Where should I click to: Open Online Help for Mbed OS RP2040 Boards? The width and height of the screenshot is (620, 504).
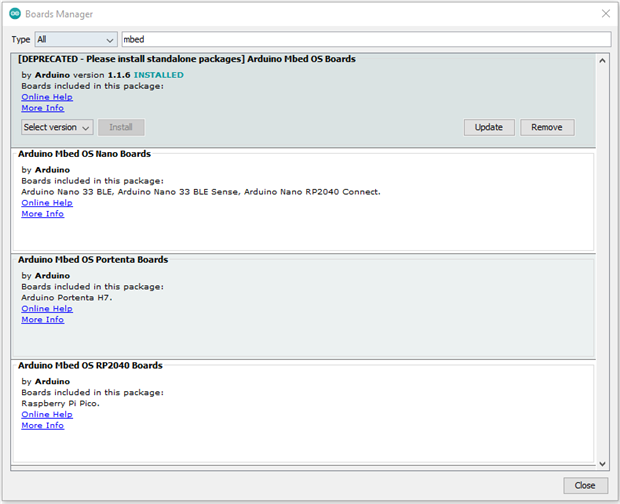click(47, 414)
